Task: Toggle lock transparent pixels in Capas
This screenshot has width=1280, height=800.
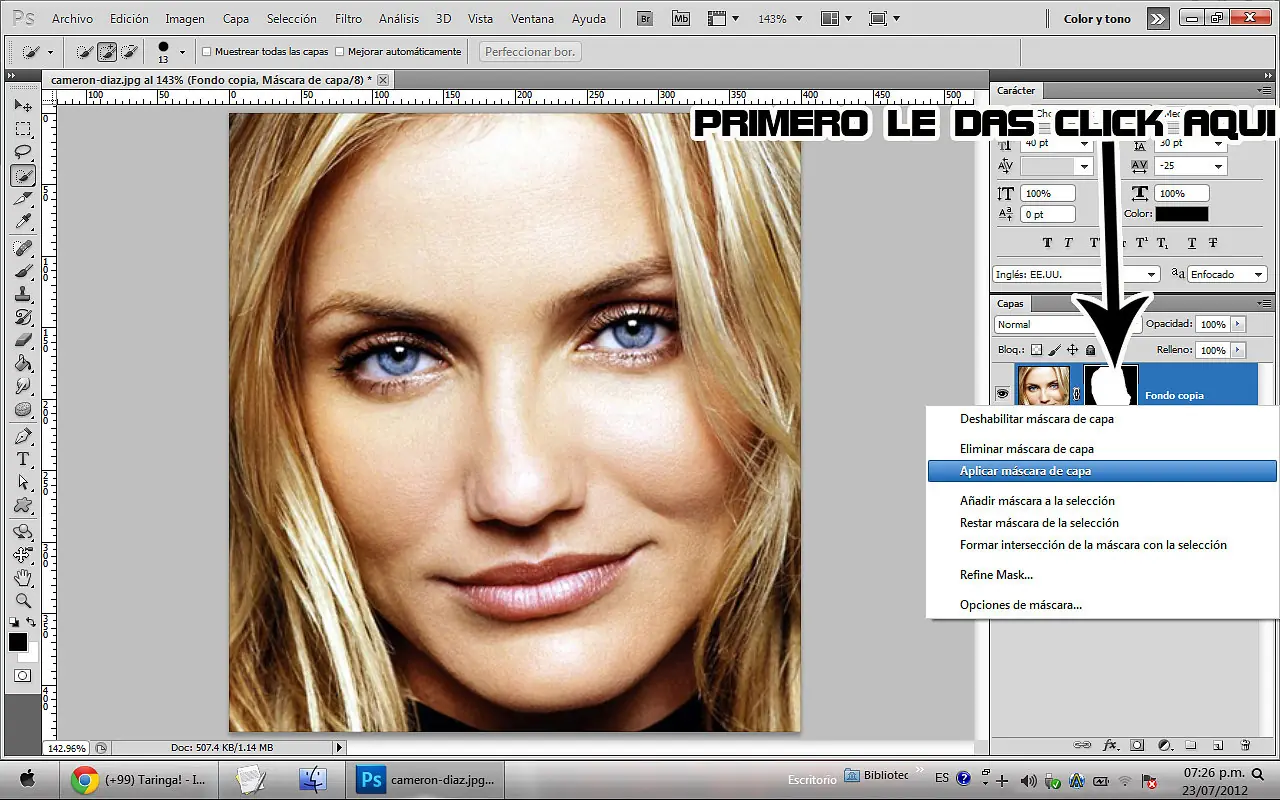Action: [x=1037, y=350]
